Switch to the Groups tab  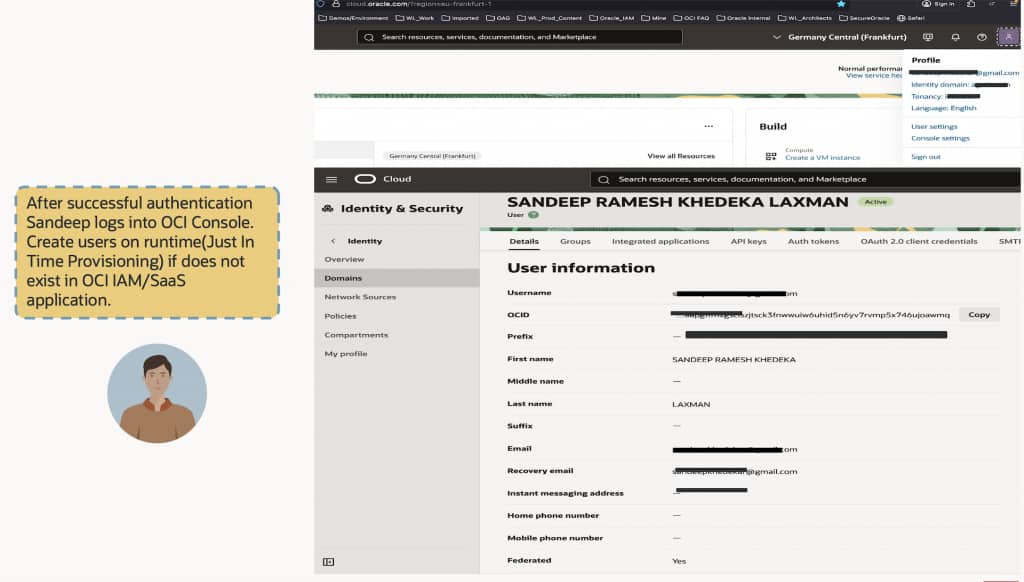pos(575,242)
